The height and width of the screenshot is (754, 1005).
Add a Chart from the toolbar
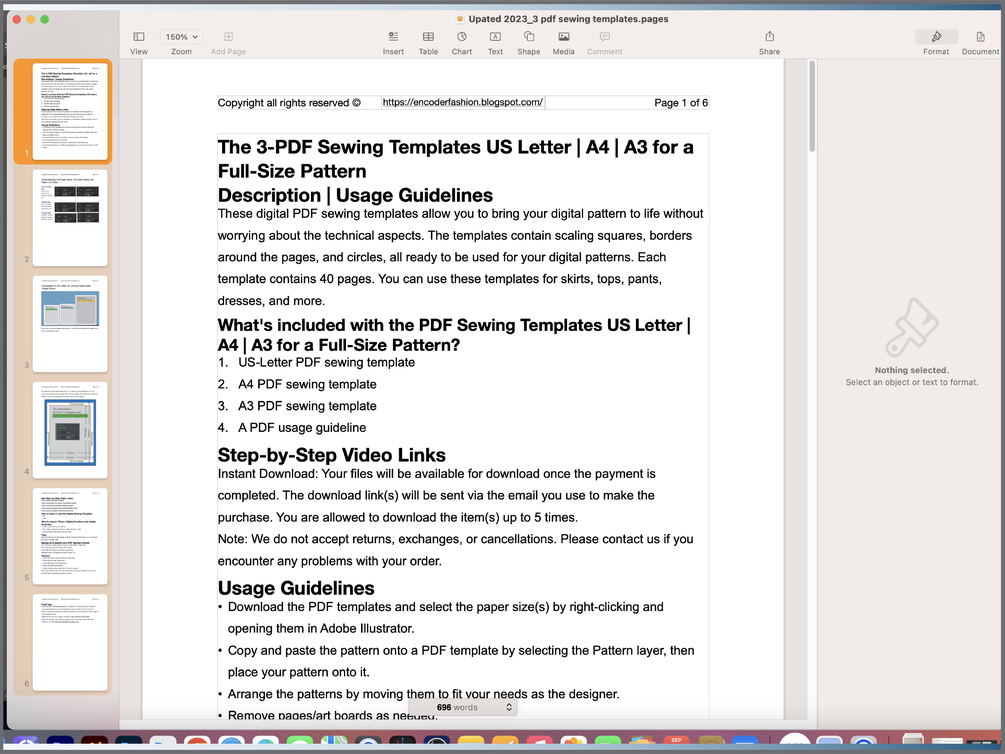461,43
